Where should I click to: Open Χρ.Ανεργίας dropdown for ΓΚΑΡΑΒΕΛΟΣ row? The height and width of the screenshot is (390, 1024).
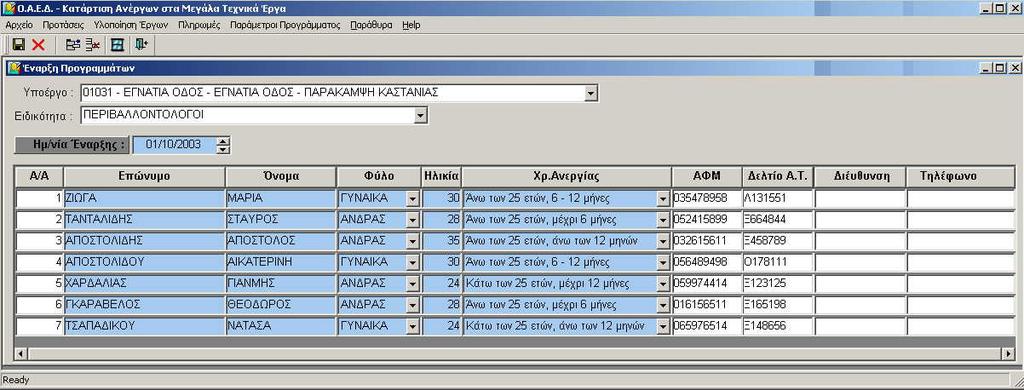point(663,305)
